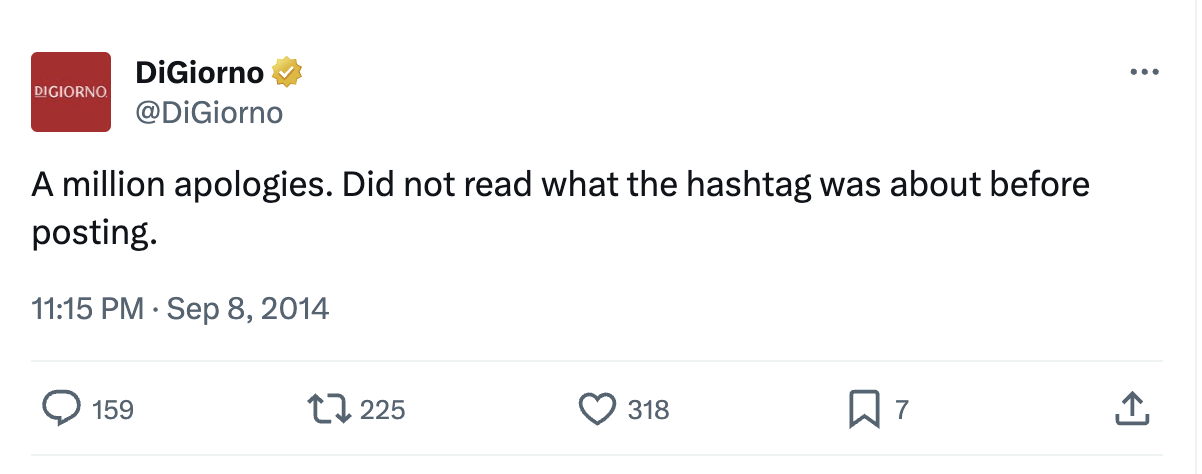1202x474 pixels.
Task: Open the DiGiorno profile avatar
Action: 71,92
